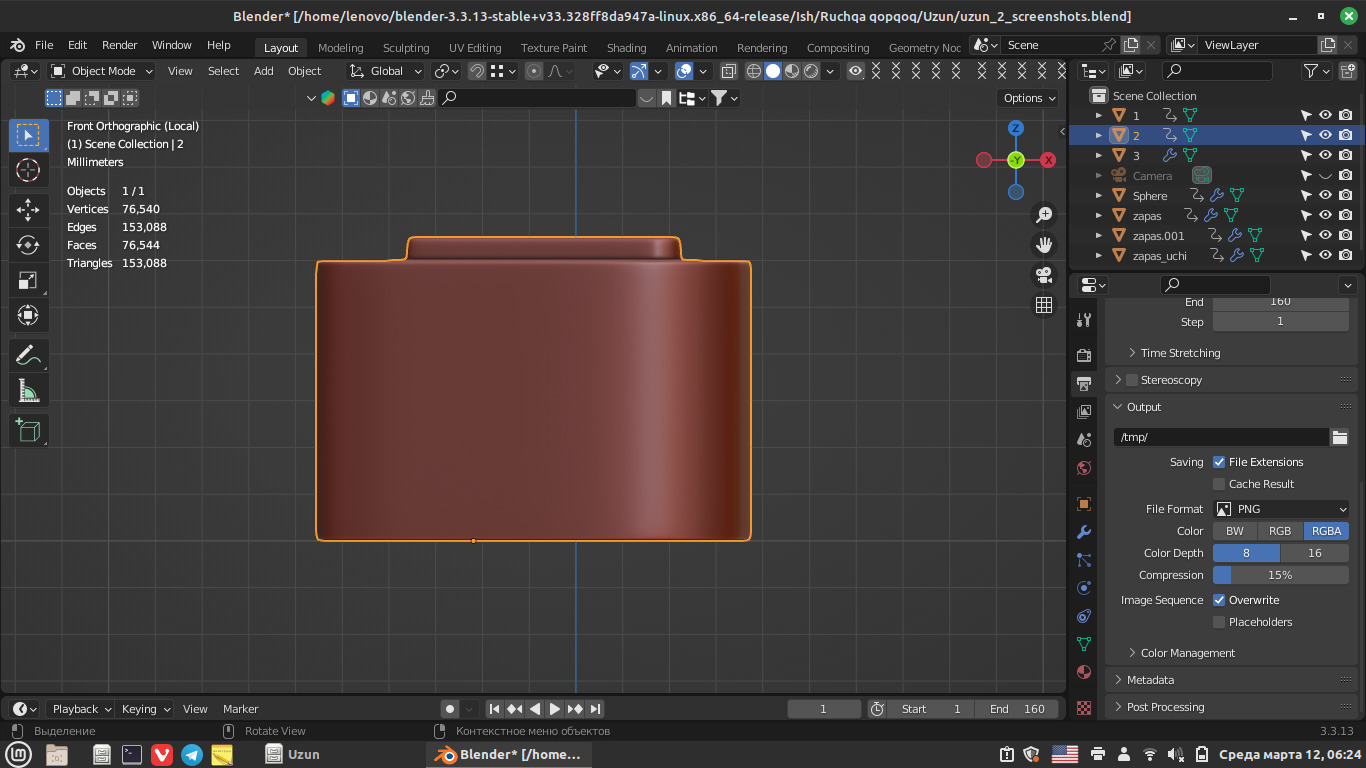Hide the Sphere object in viewport
This screenshot has height=768, width=1366.
(x=1326, y=195)
